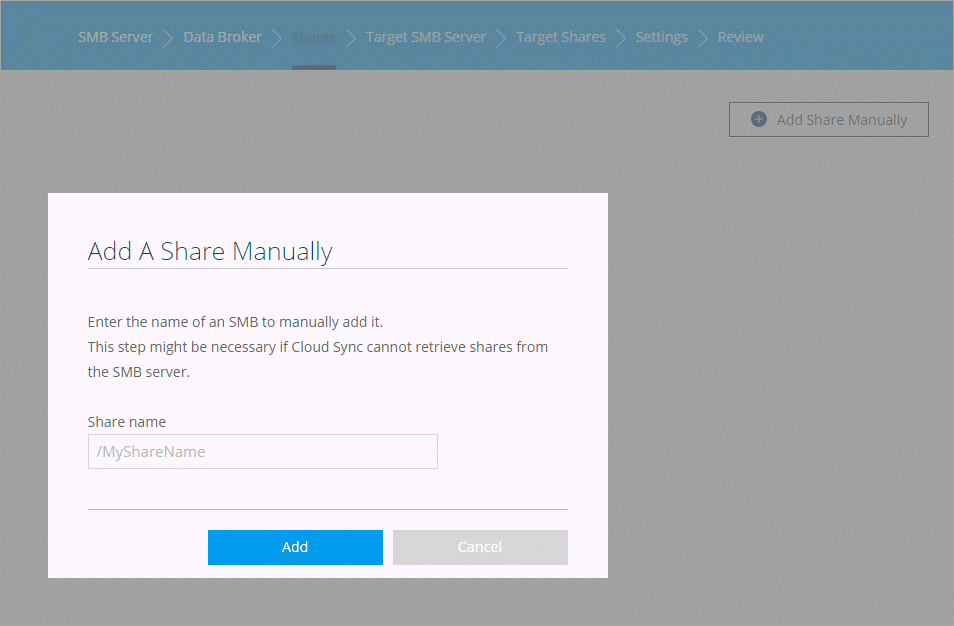Screen dimensions: 954x626
Task: Click the chevron arrow after Target Shares
Action: [x=621, y=38]
